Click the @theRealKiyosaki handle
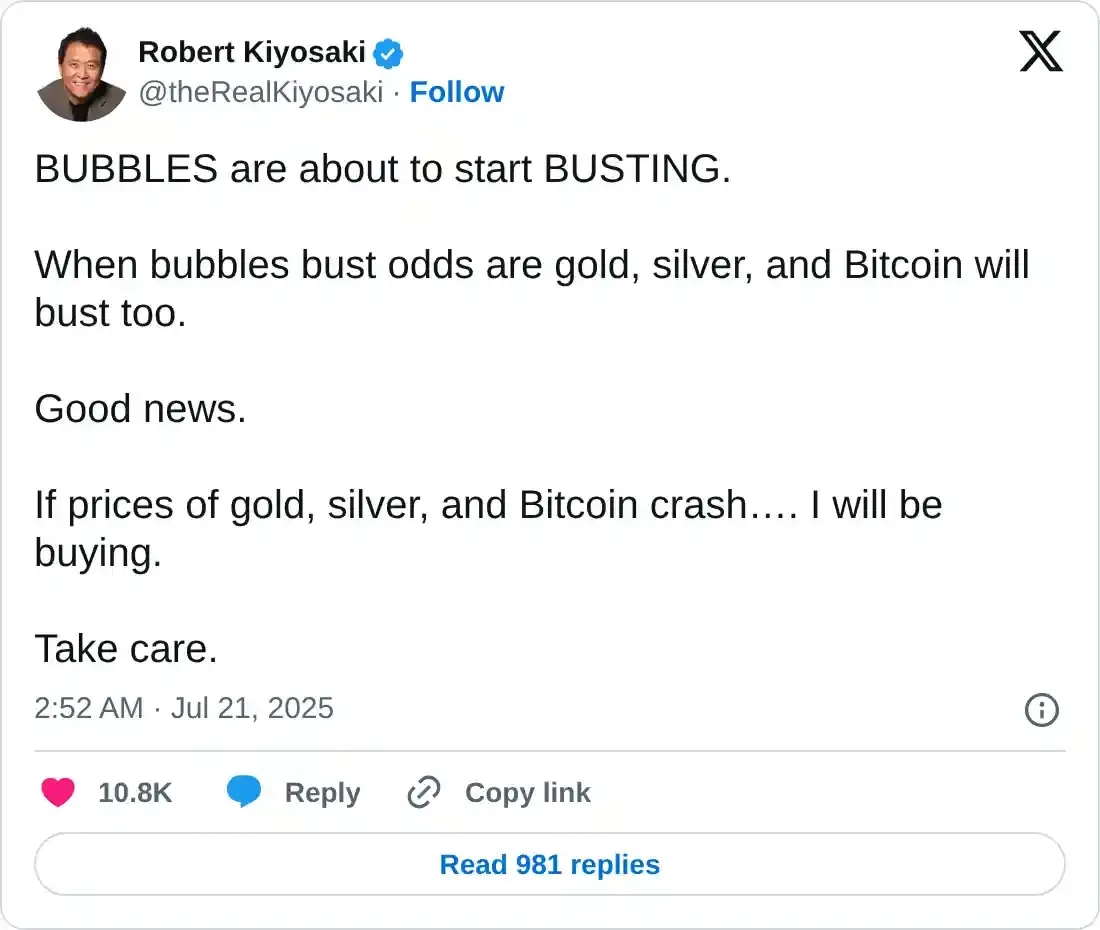 pyautogui.click(x=263, y=92)
